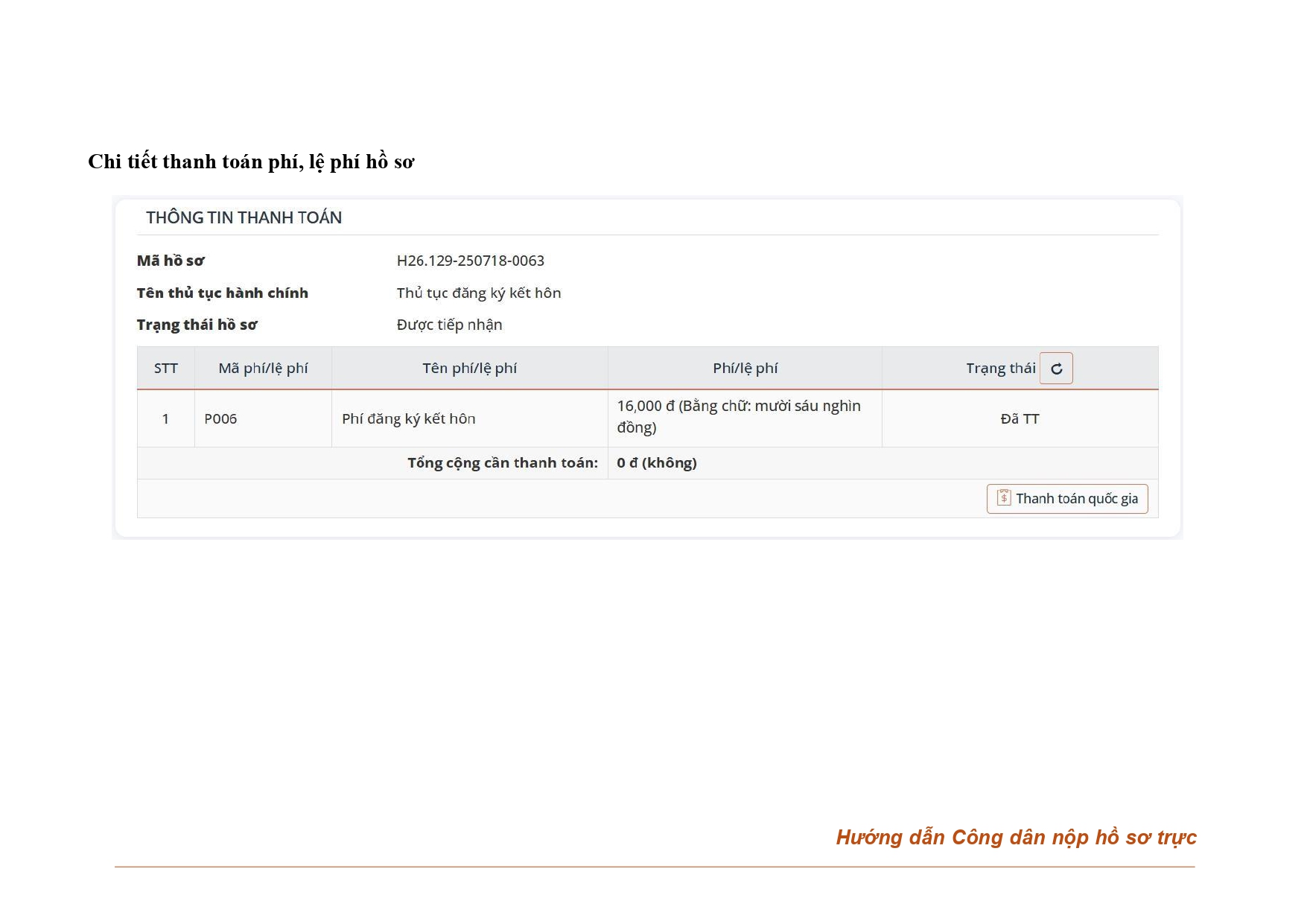Click the Đã TT payment status
Screen dimensions: 1307x924
[1019, 419]
